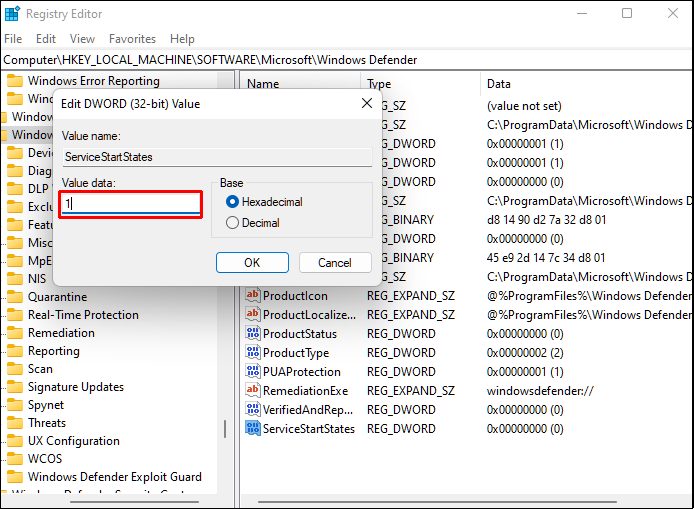
Task: Select the Real-Time Protection tree key
Action: pos(83,315)
